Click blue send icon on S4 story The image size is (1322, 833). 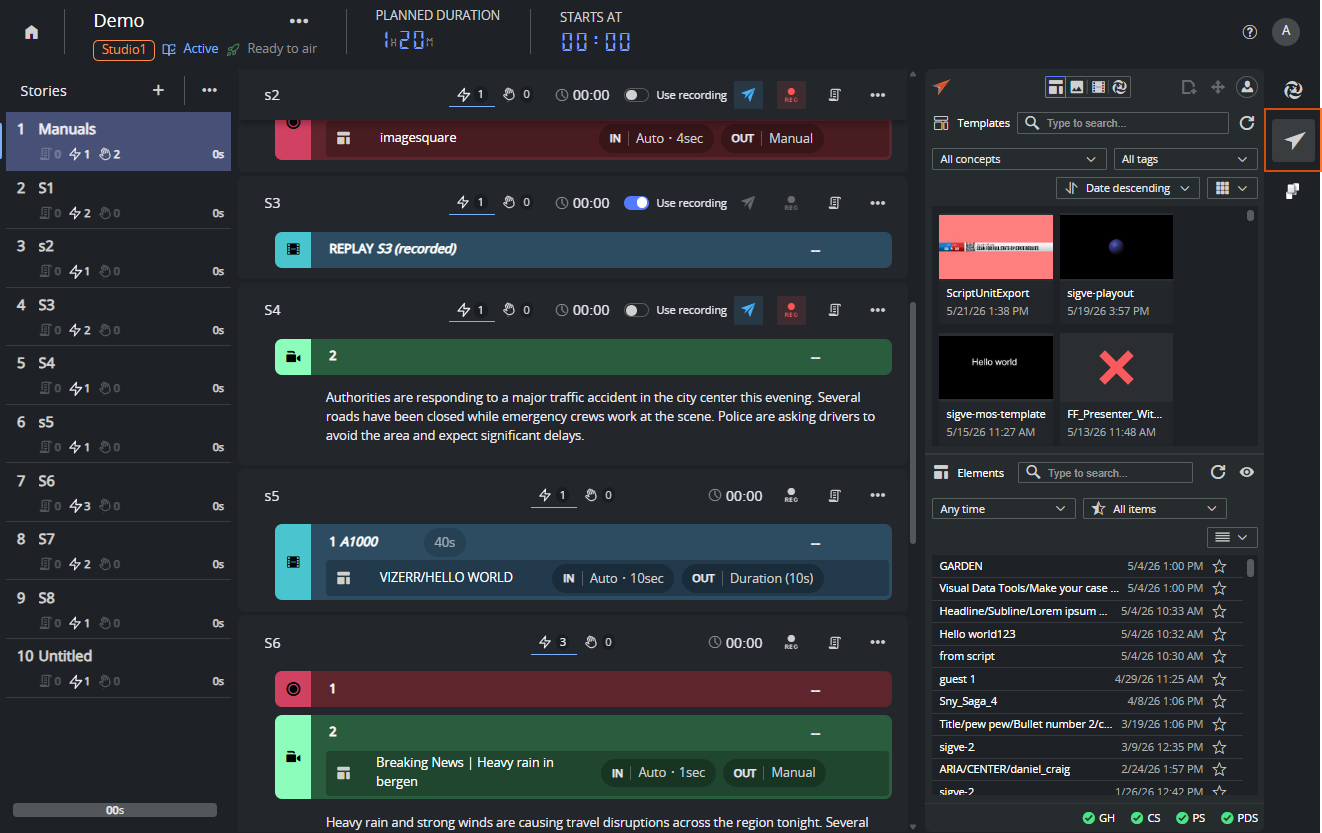click(748, 310)
